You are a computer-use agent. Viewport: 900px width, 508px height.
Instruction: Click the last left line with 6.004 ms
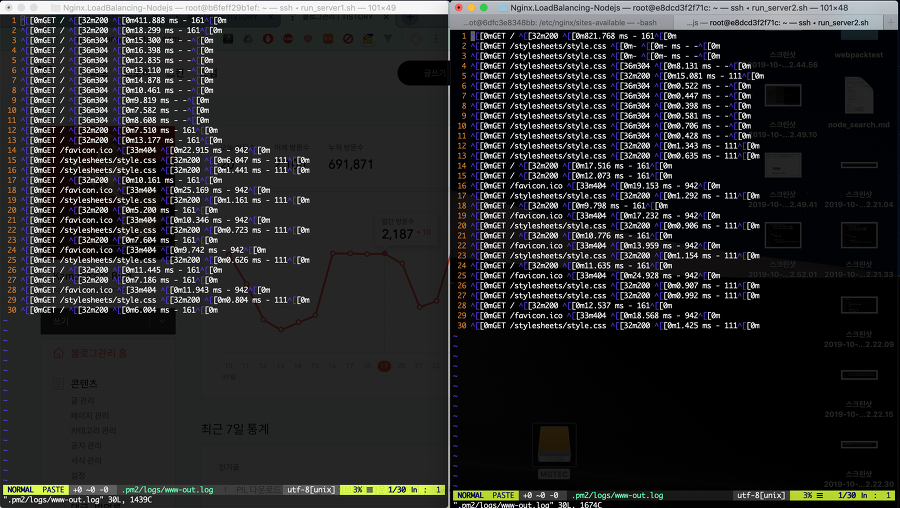[119, 310]
